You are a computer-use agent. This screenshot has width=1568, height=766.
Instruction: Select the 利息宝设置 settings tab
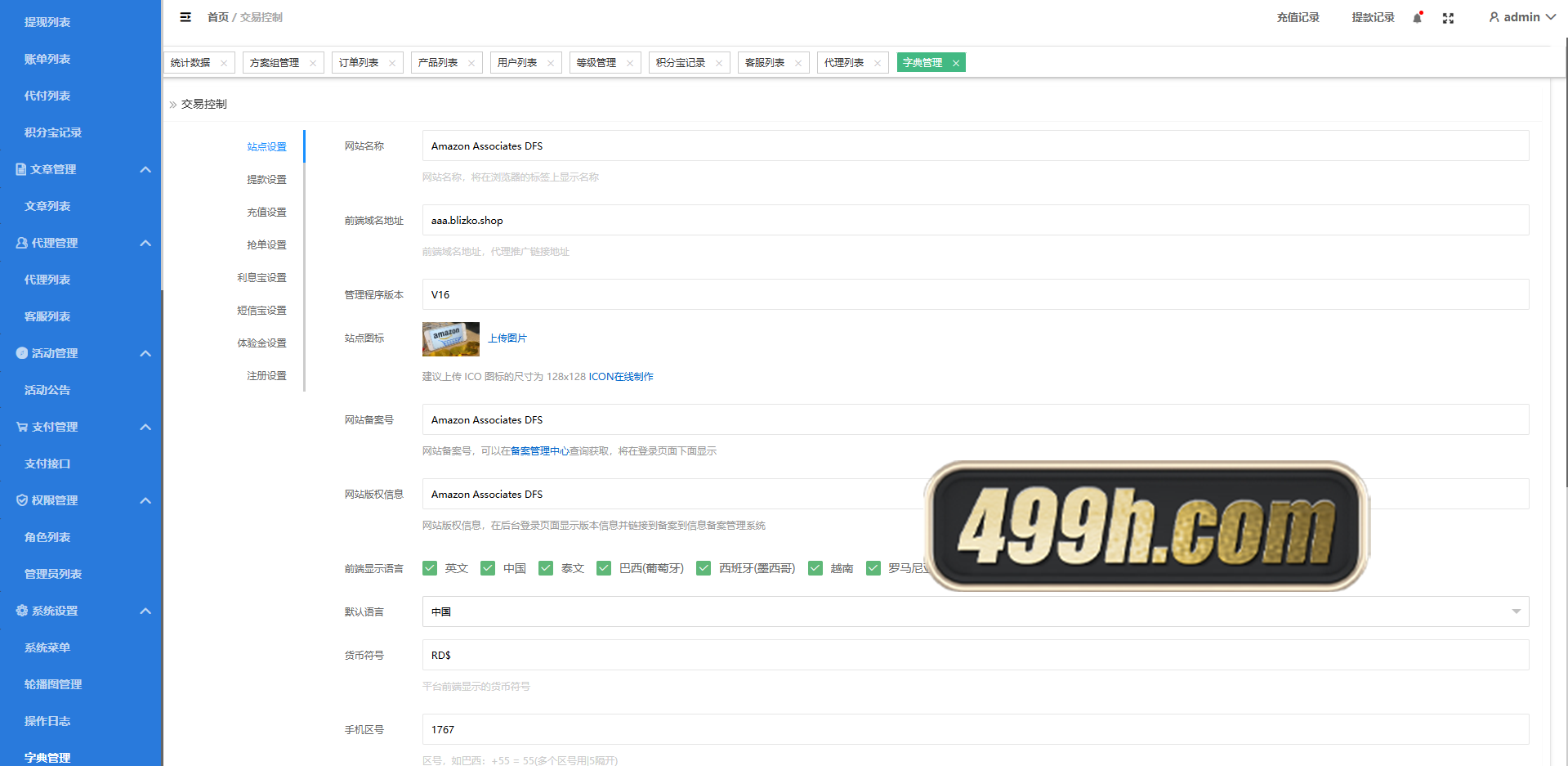click(x=261, y=277)
